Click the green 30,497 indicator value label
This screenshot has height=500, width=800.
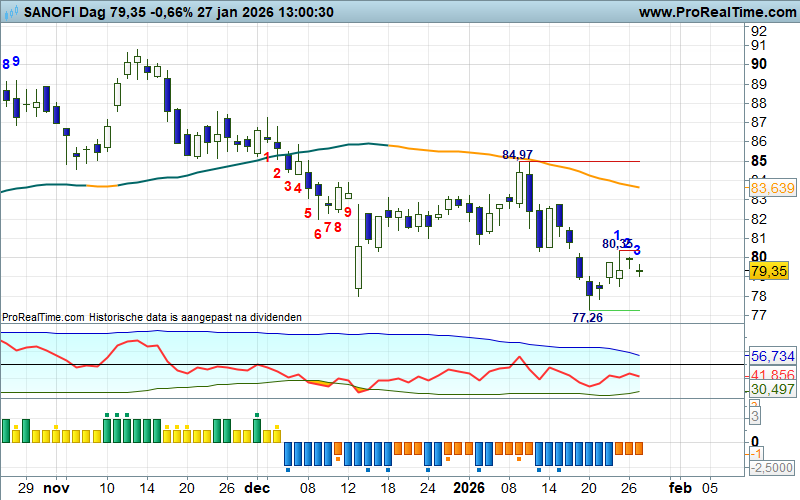pyautogui.click(x=771, y=389)
